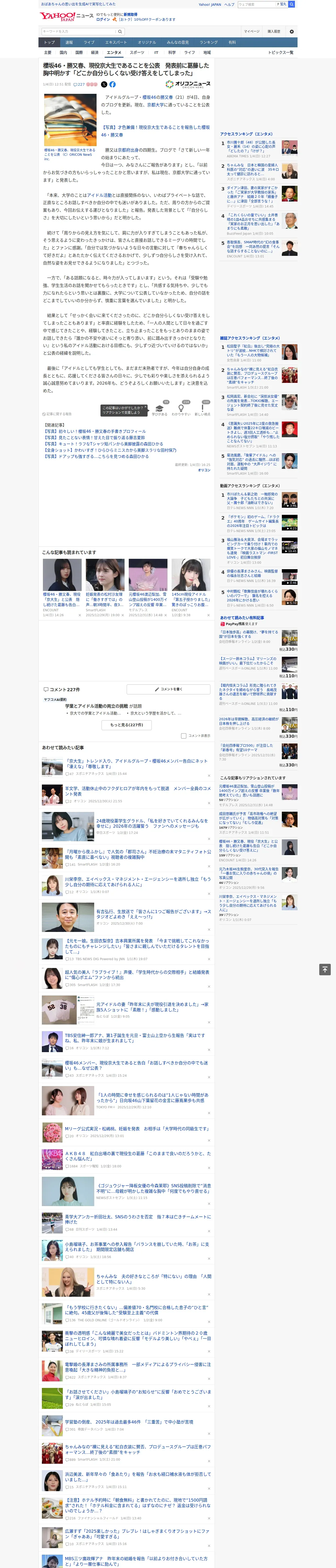Screen dimensions: 336x1568
Task: Open 145cm現役アイドル recommended article thumbnail
Action: point(190,575)
